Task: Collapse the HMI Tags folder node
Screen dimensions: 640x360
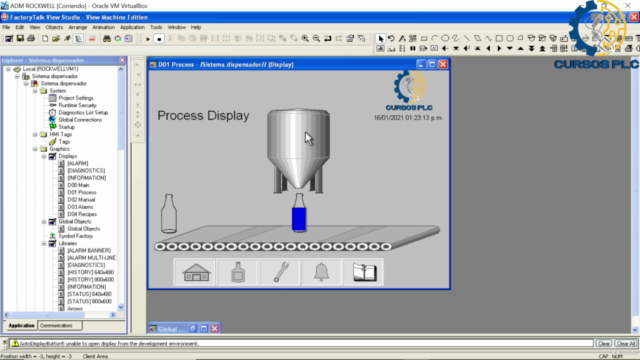Action: point(35,134)
